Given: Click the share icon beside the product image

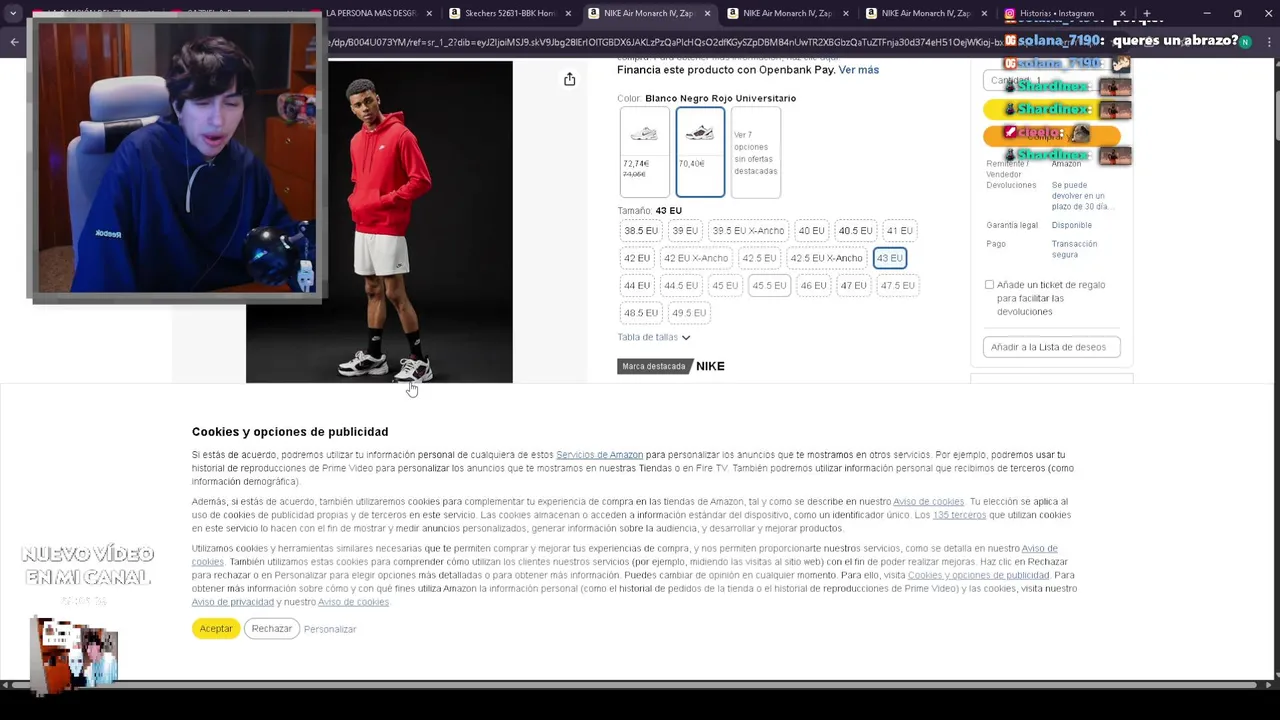Looking at the screenshot, I should [569, 79].
